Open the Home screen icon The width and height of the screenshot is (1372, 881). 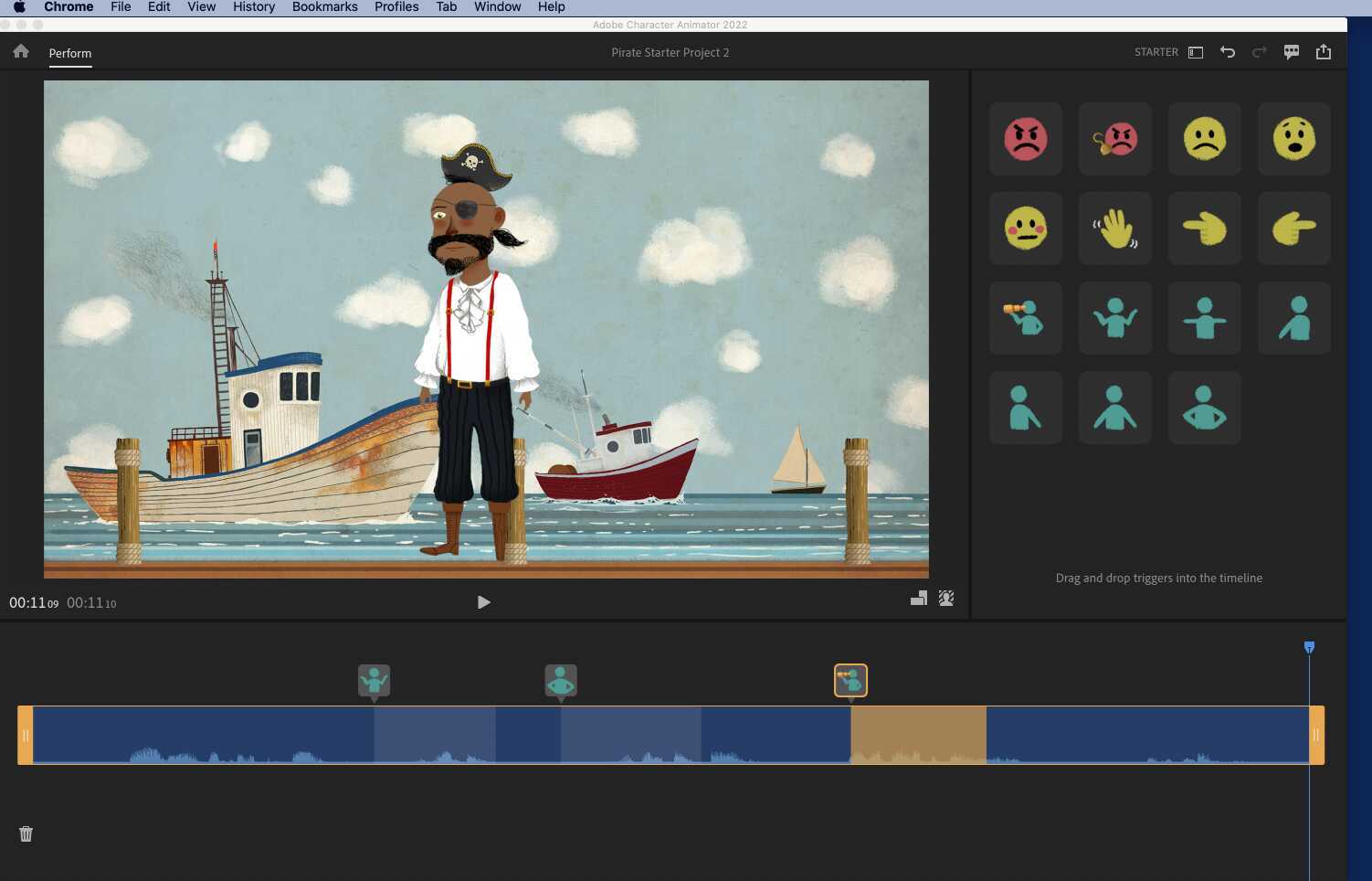point(21,52)
